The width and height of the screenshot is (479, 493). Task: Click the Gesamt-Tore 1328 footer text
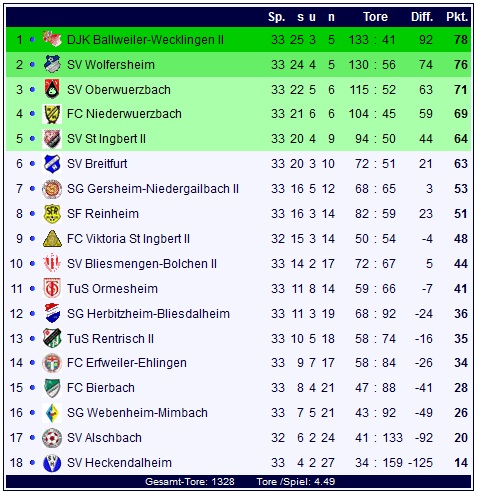point(190,482)
